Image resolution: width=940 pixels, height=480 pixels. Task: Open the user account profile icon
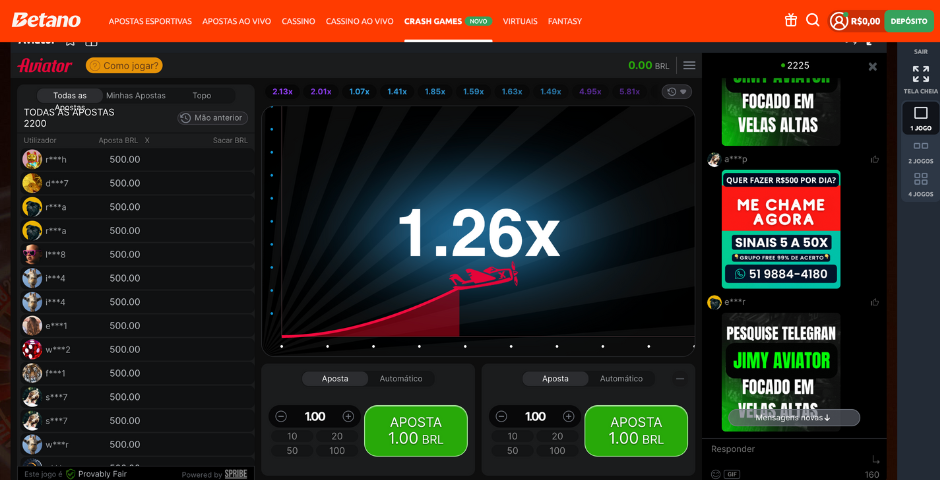[x=838, y=21]
